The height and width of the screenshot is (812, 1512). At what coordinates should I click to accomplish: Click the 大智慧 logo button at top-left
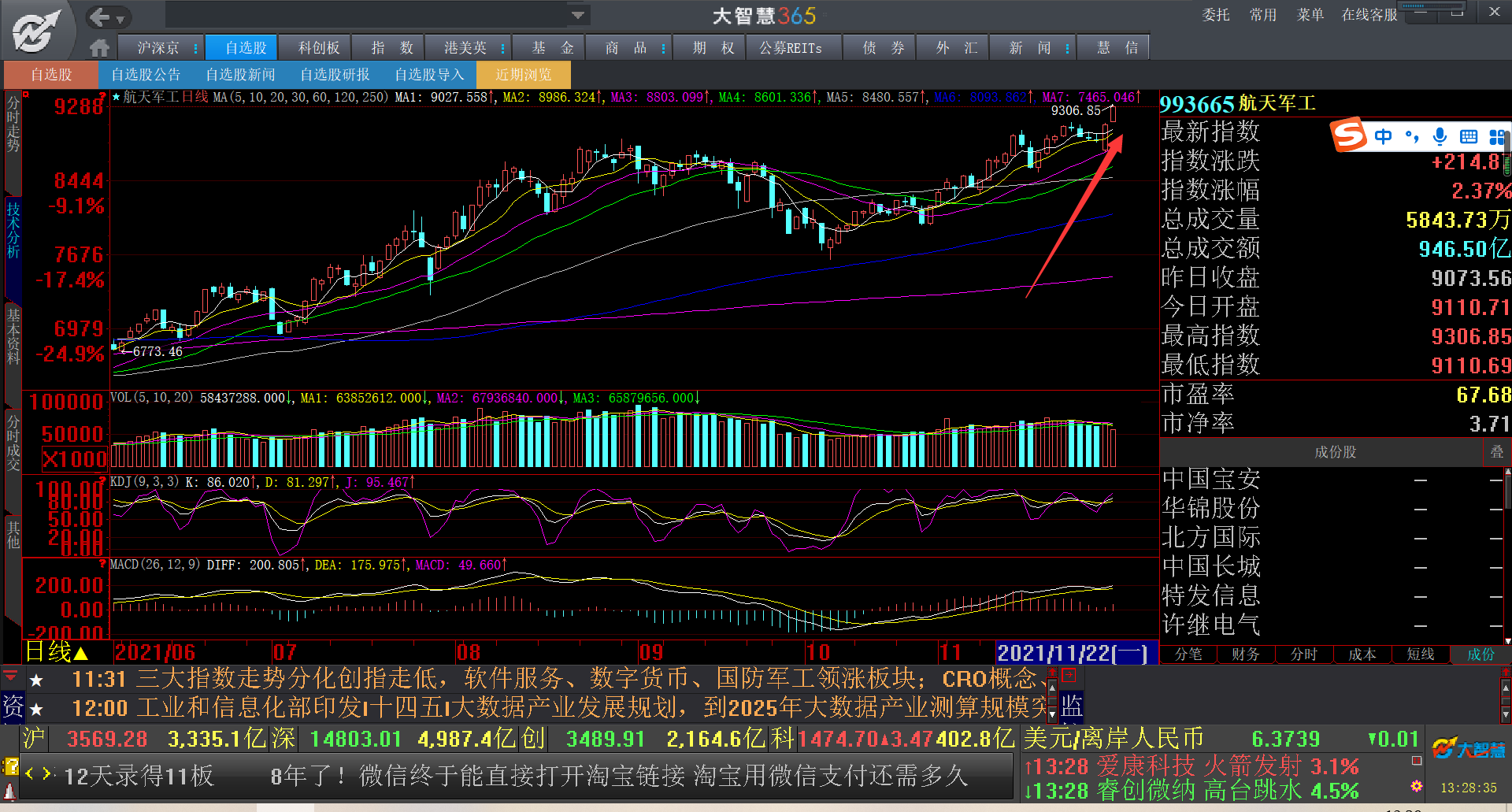click(x=36, y=30)
